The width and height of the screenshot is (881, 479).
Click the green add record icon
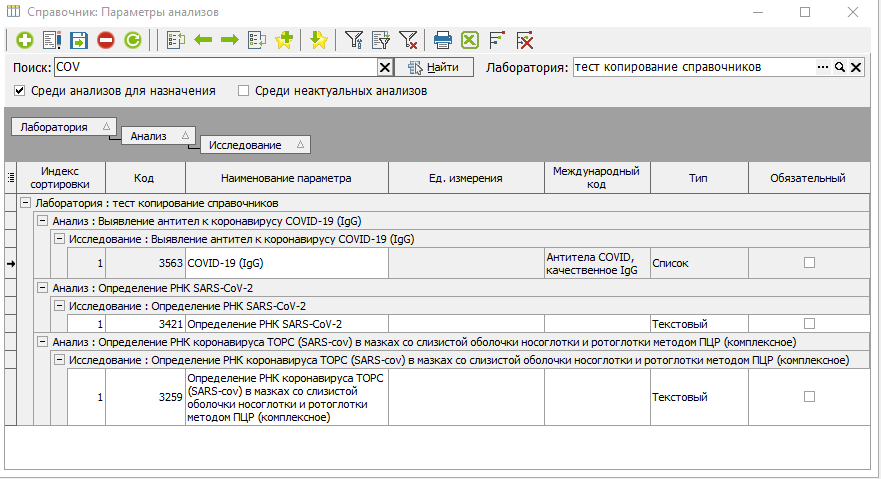click(24, 41)
